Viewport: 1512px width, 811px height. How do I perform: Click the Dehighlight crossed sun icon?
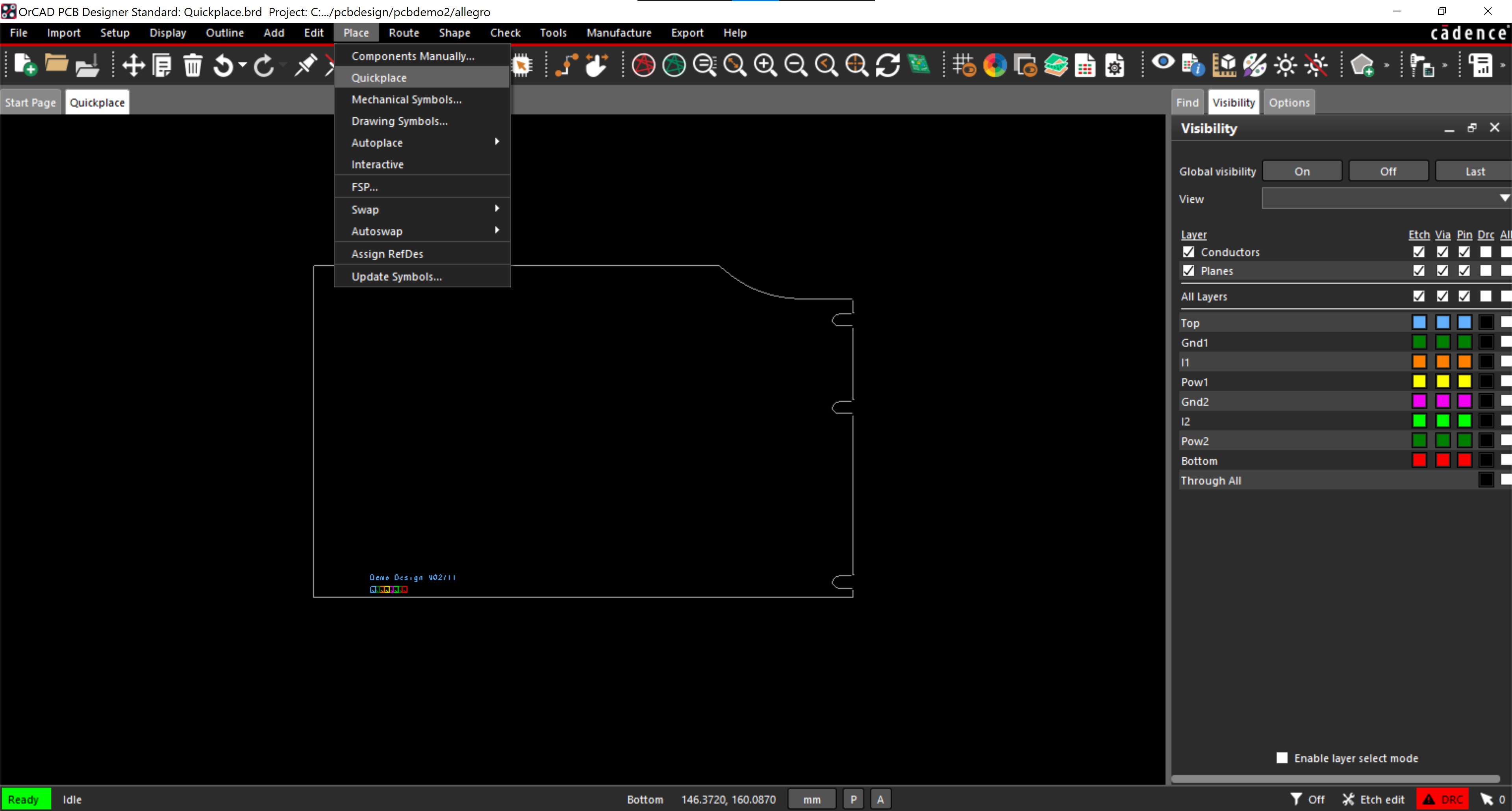(x=1316, y=65)
